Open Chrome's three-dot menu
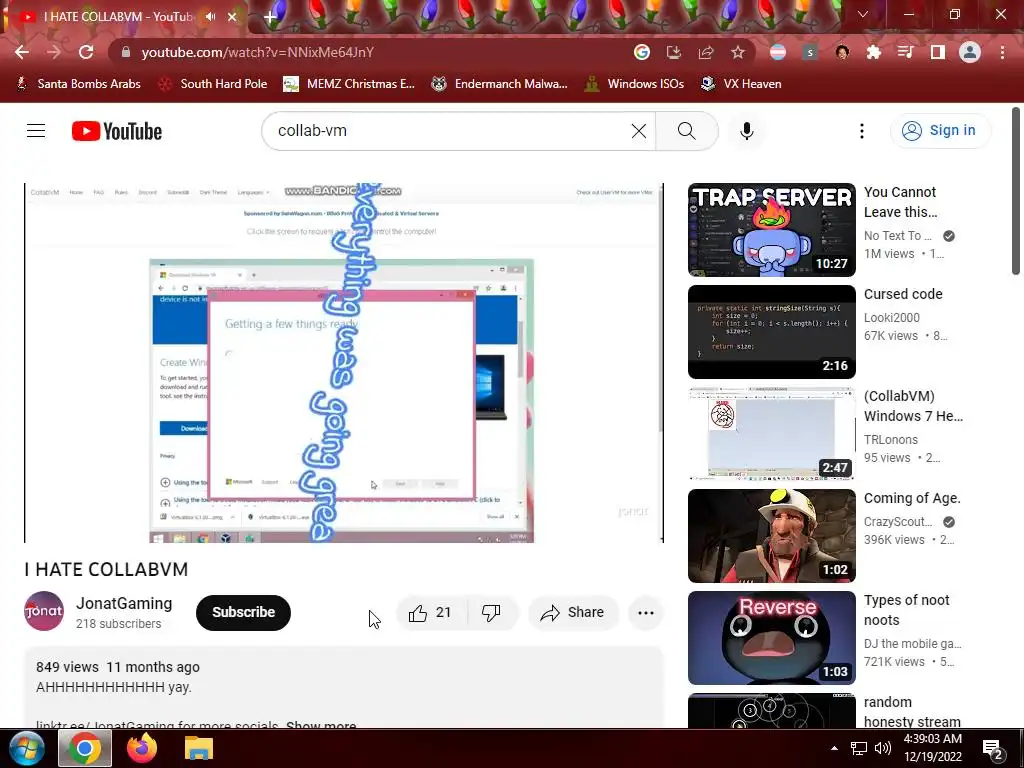This screenshot has width=1024, height=768. 1002,52
